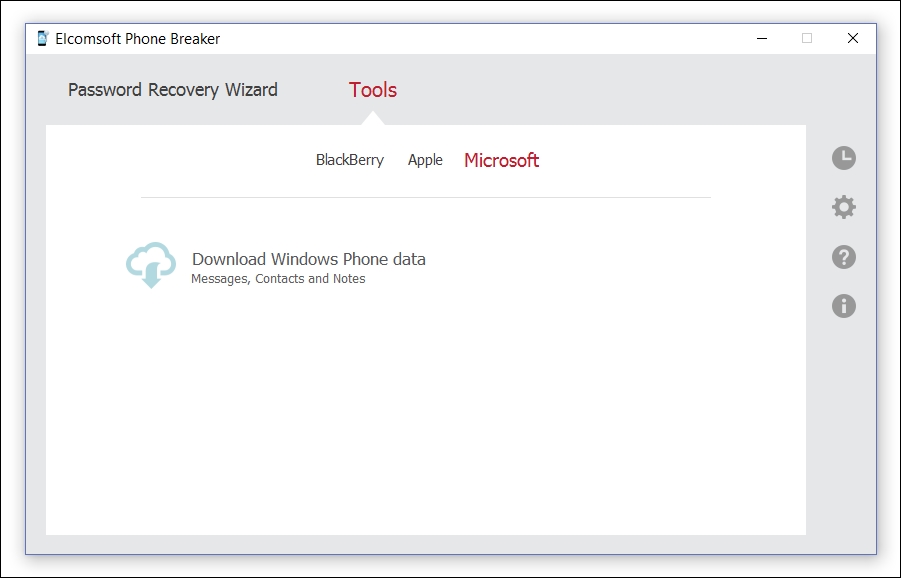
Task: Click the question mark help icon
Action: click(844, 257)
